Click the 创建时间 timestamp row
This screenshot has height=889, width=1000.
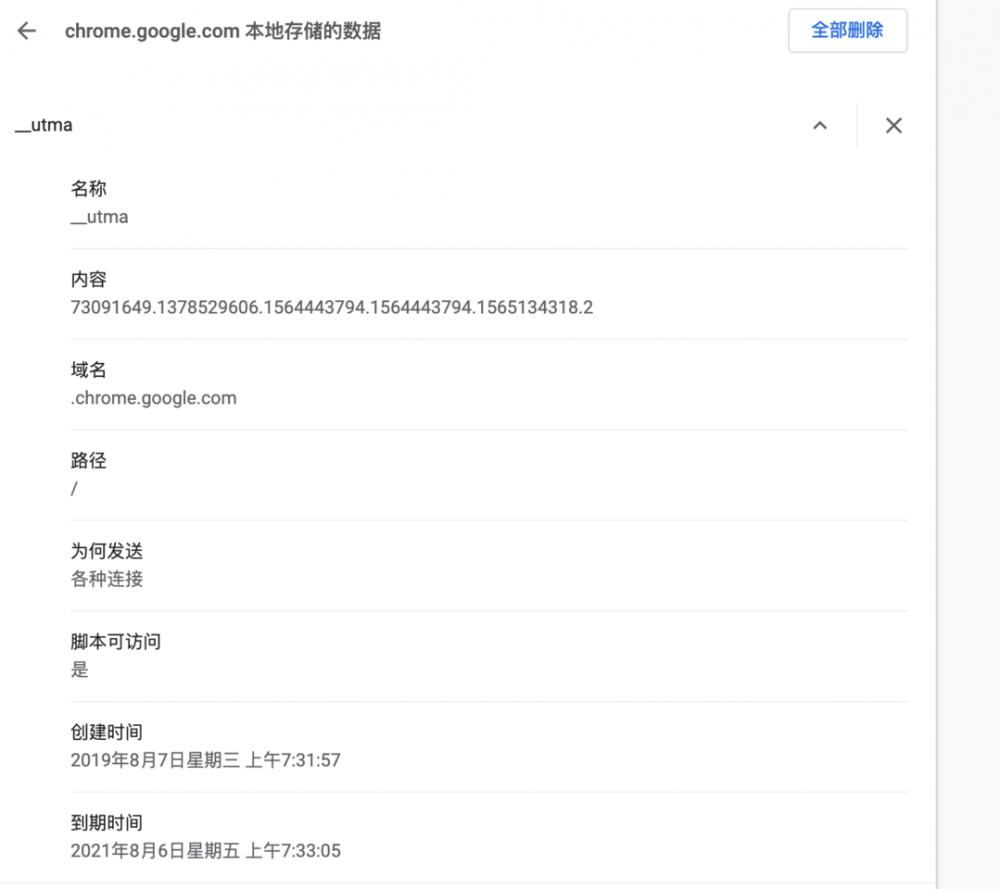pyautogui.click(x=205, y=760)
